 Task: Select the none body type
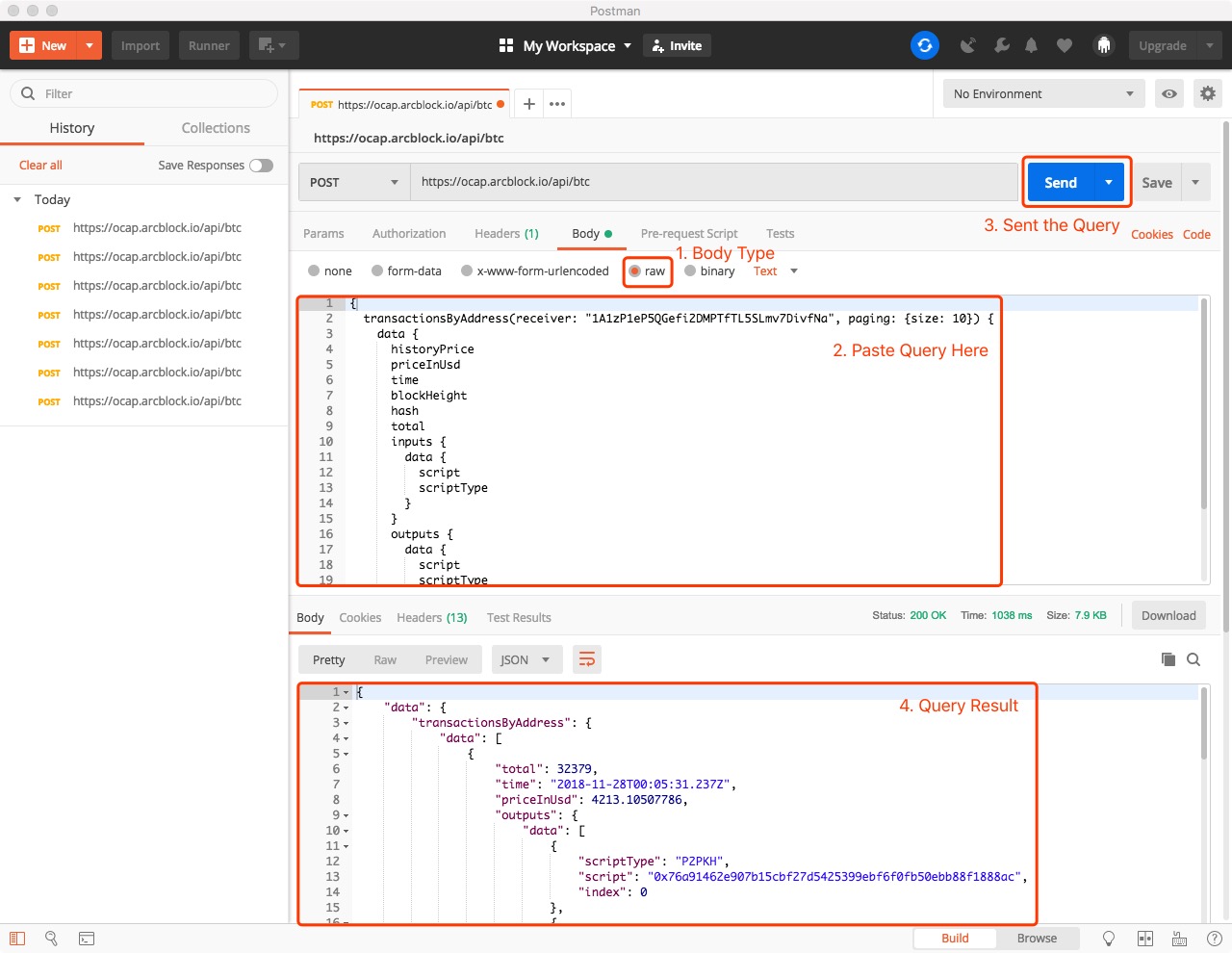click(x=314, y=271)
